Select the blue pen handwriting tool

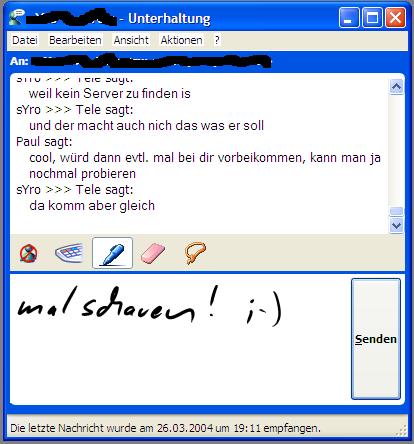pyautogui.click(x=112, y=253)
